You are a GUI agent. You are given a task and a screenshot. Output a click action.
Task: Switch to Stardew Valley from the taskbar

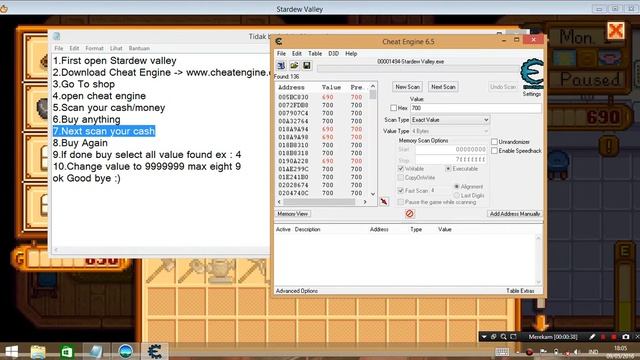(125, 351)
